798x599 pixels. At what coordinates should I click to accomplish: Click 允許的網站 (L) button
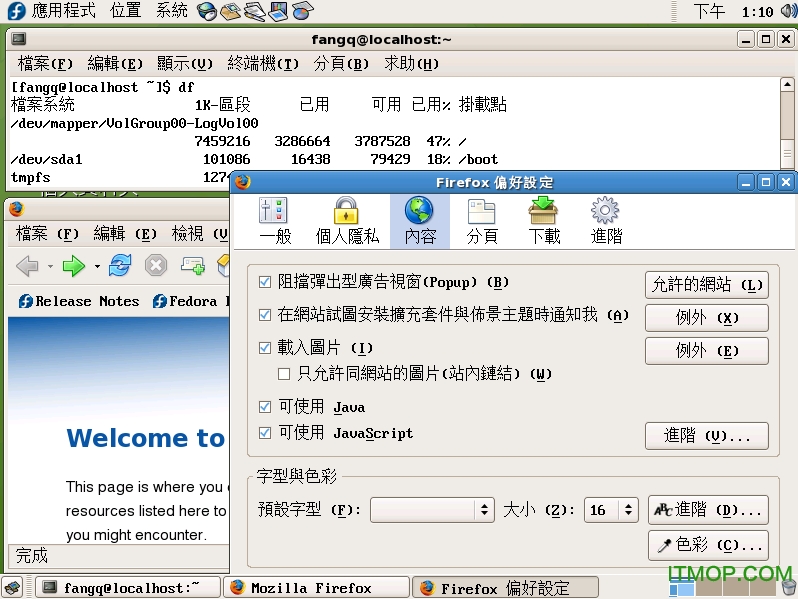(x=707, y=284)
